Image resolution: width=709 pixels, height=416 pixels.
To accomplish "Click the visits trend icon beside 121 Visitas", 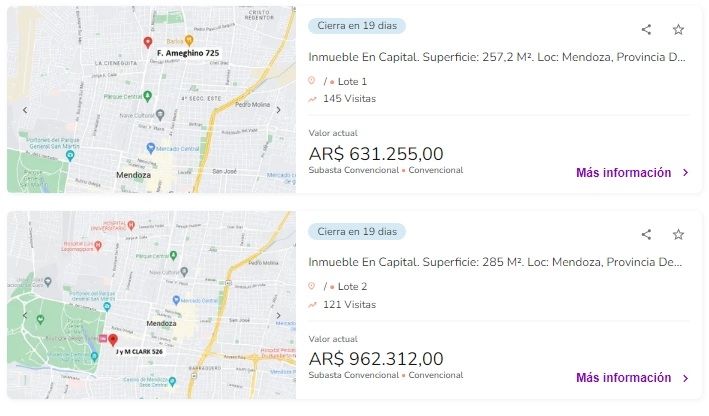I will [x=313, y=304].
